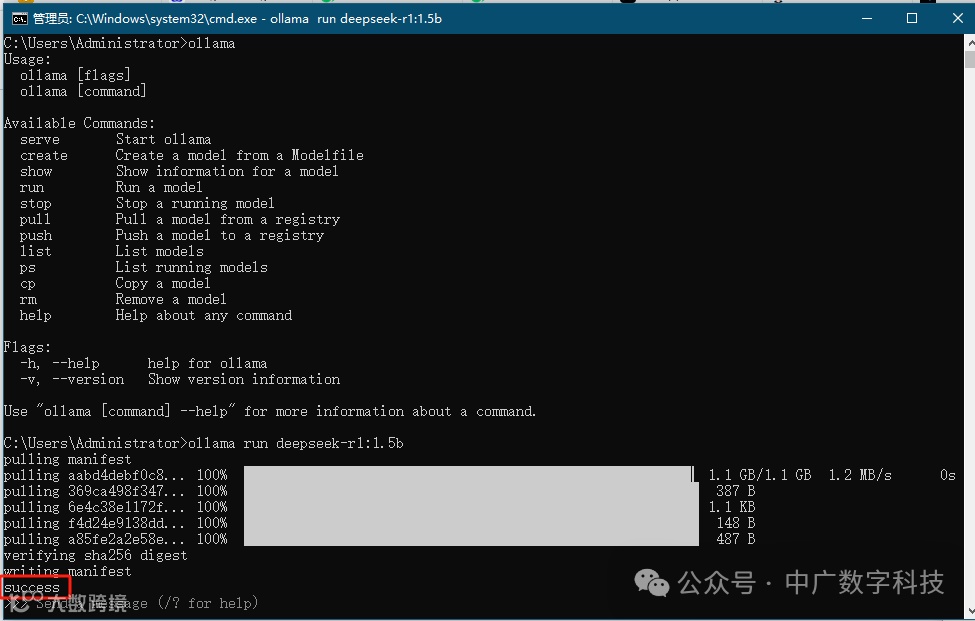Click '1.2 MB/s' download speed
975x621 pixels.
tap(860, 476)
